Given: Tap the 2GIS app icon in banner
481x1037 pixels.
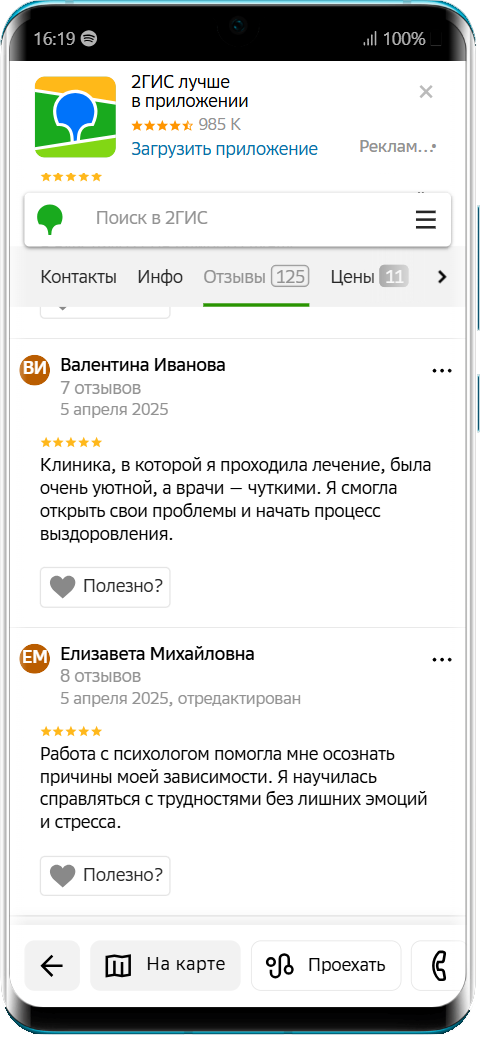Looking at the screenshot, I should click(75, 116).
